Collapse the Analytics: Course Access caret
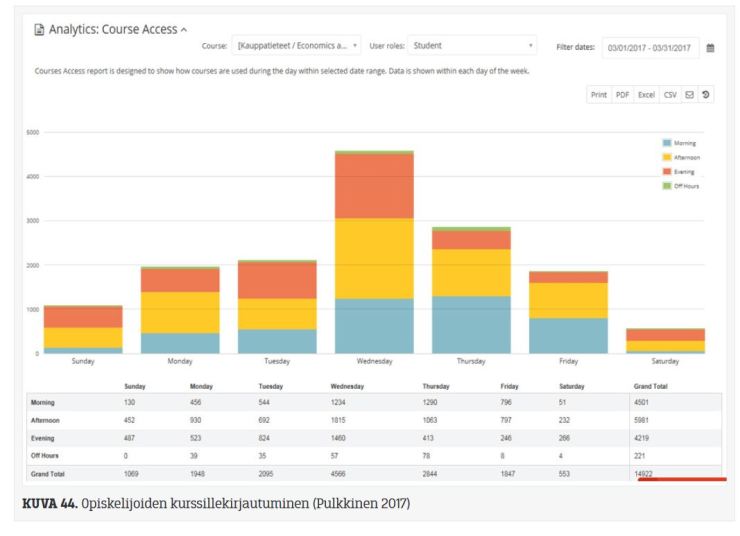Viewport: 740px width, 536px height. coord(188,32)
